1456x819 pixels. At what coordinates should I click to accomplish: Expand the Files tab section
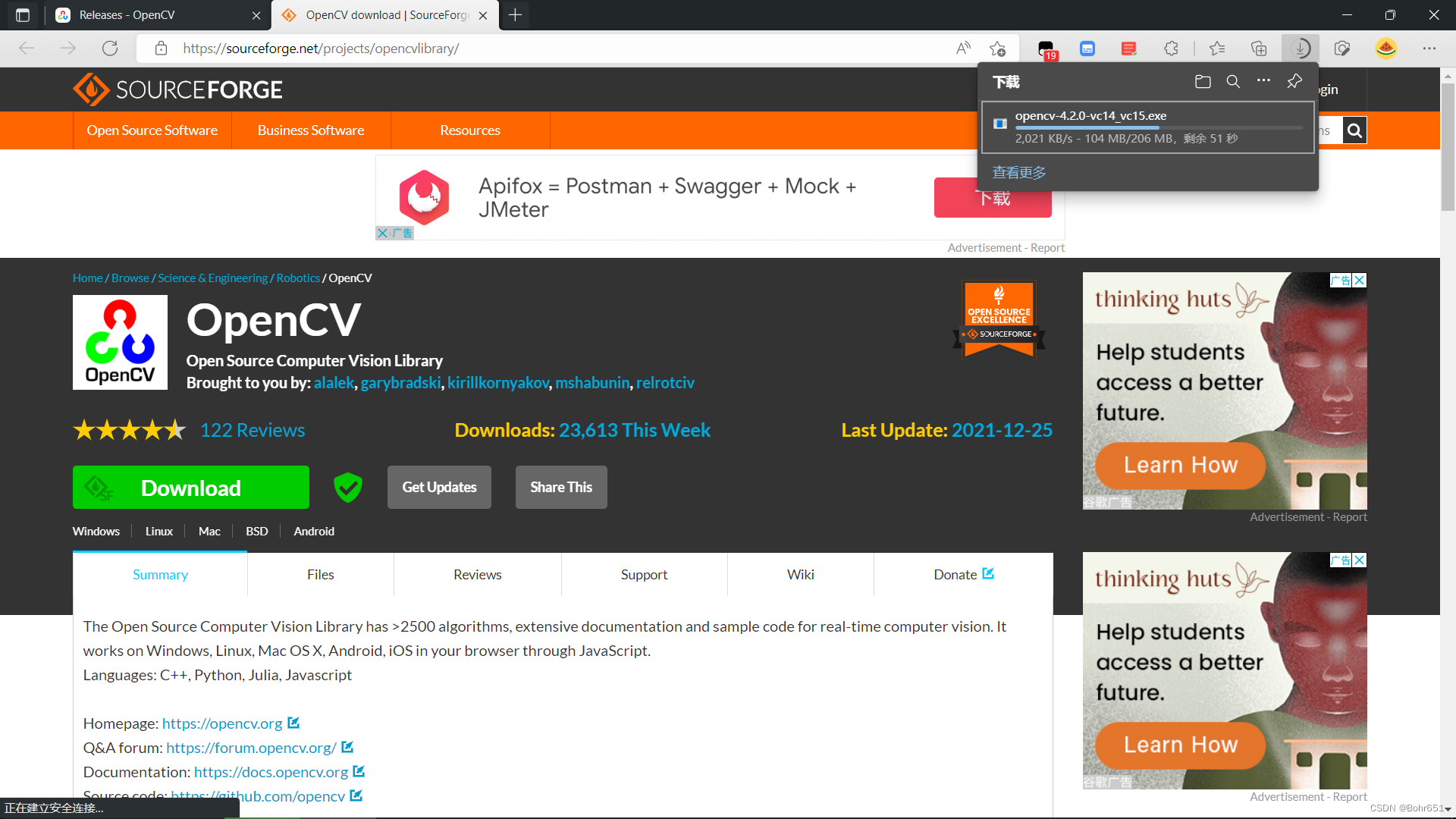[x=320, y=574]
